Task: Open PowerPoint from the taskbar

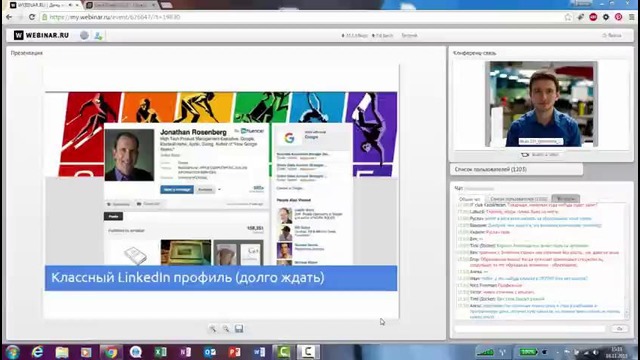Action: point(234,352)
